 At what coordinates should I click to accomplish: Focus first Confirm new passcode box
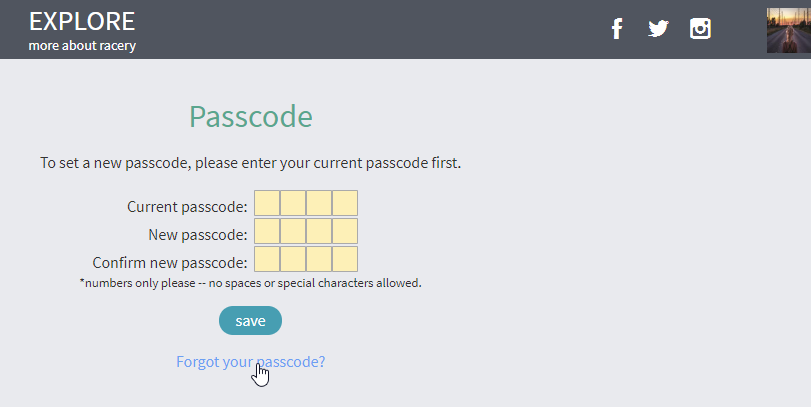pos(267,259)
